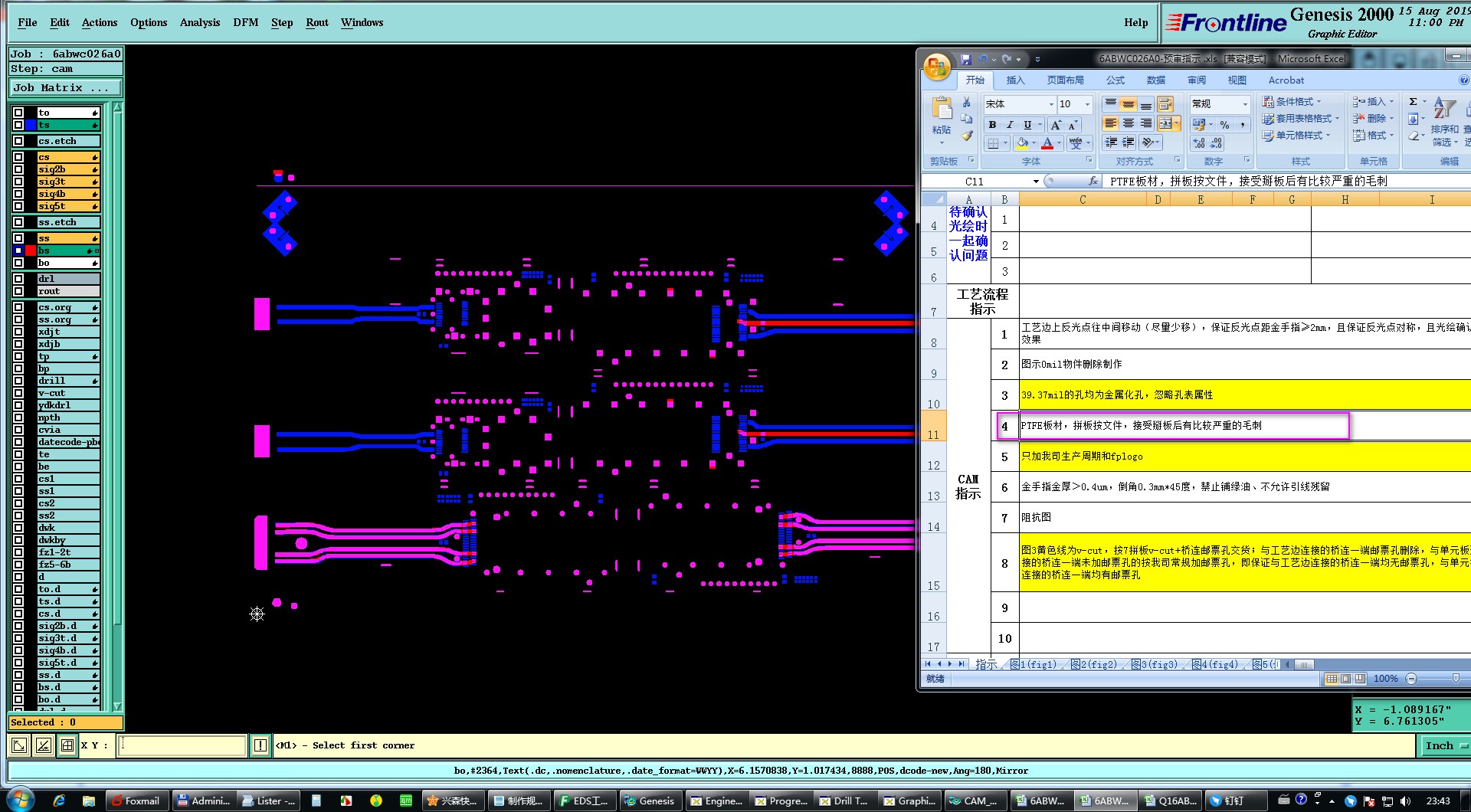Open the fill color dropdown arrow
This screenshot has width=1471, height=812.
point(1034,143)
